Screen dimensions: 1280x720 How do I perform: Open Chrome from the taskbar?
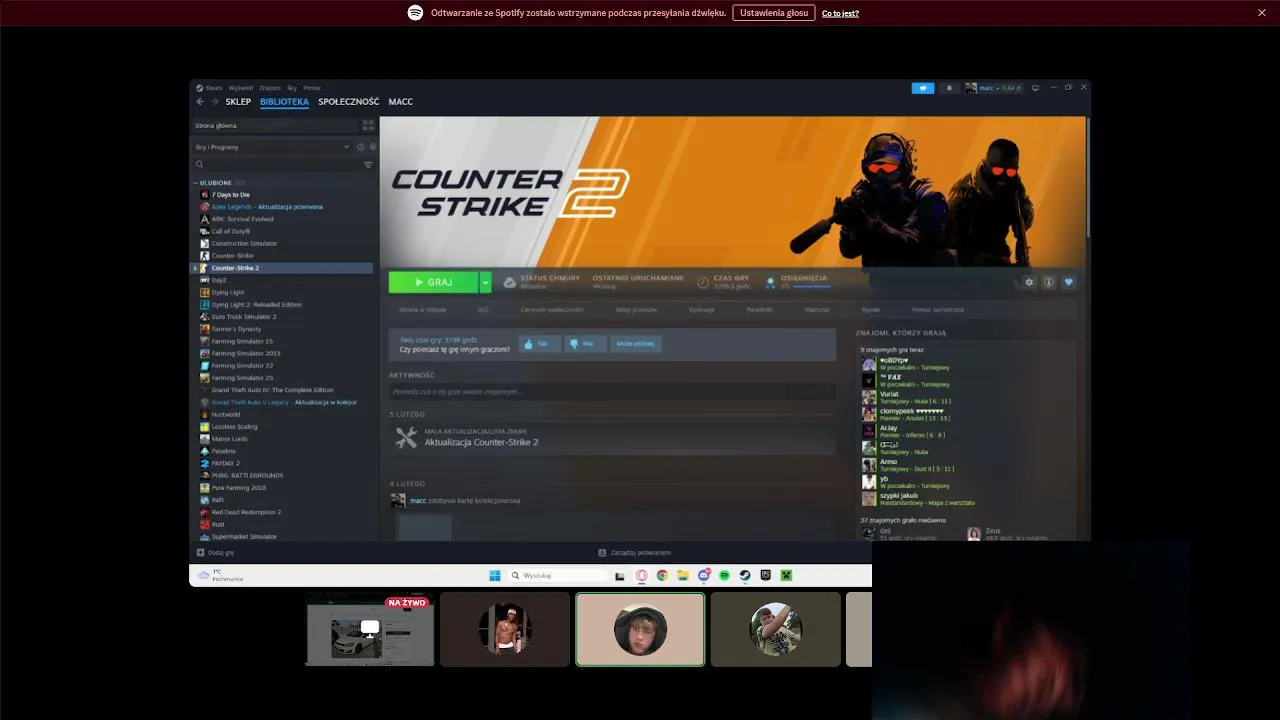(662, 576)
